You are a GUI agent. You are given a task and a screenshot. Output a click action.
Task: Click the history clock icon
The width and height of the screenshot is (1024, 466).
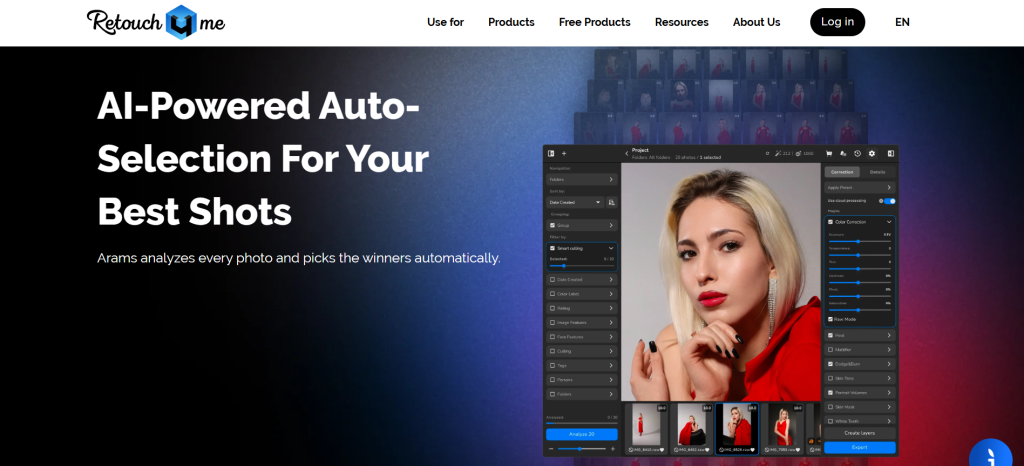click(857, 153)
